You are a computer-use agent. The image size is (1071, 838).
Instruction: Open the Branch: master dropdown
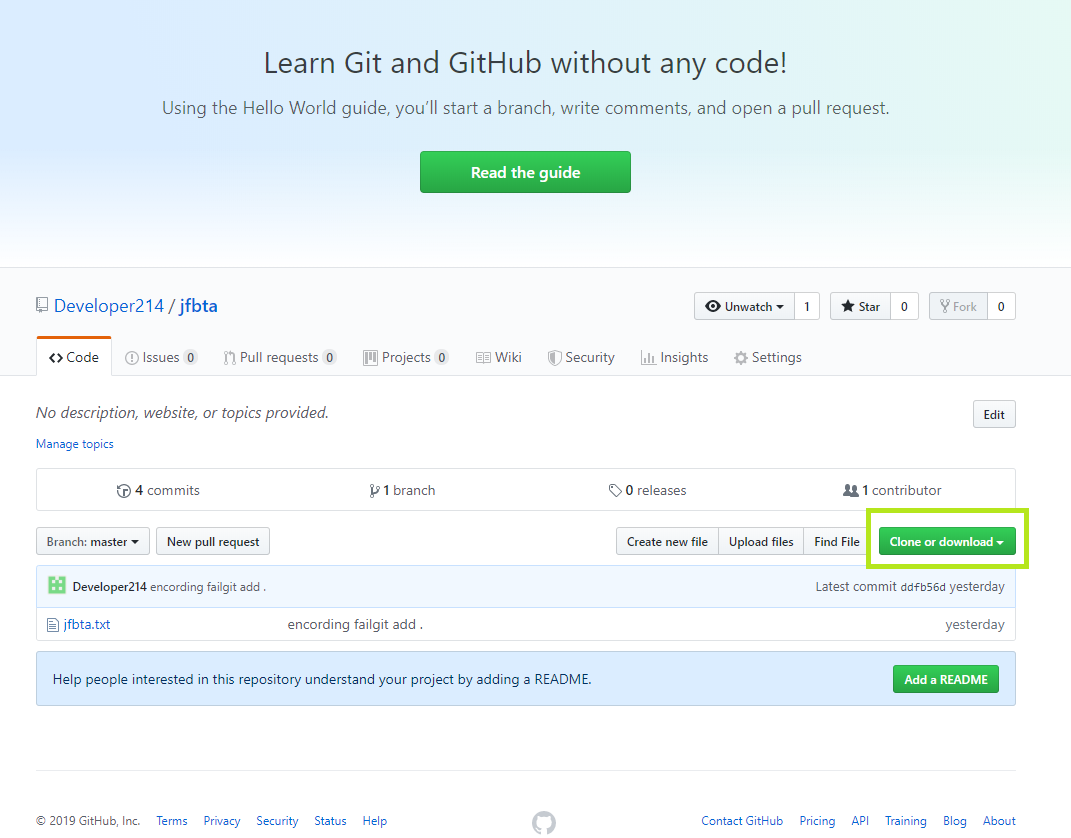tap(93, 542)
